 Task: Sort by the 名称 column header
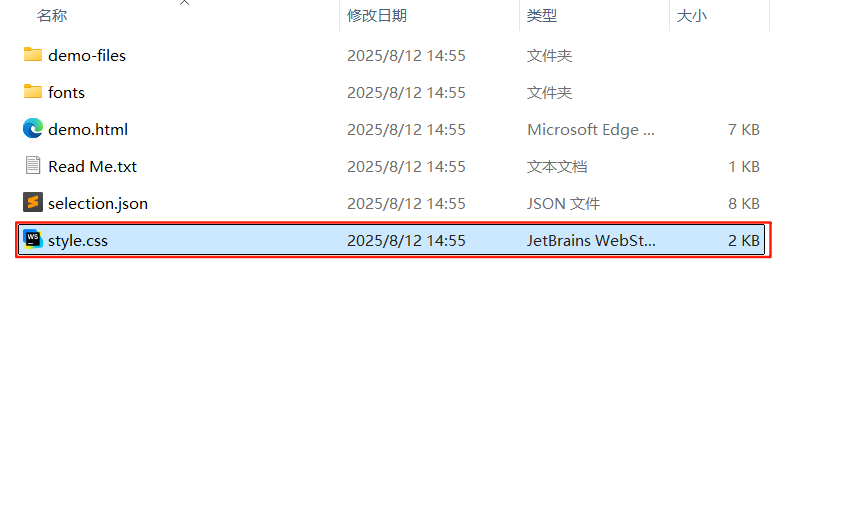click(52, 15)
